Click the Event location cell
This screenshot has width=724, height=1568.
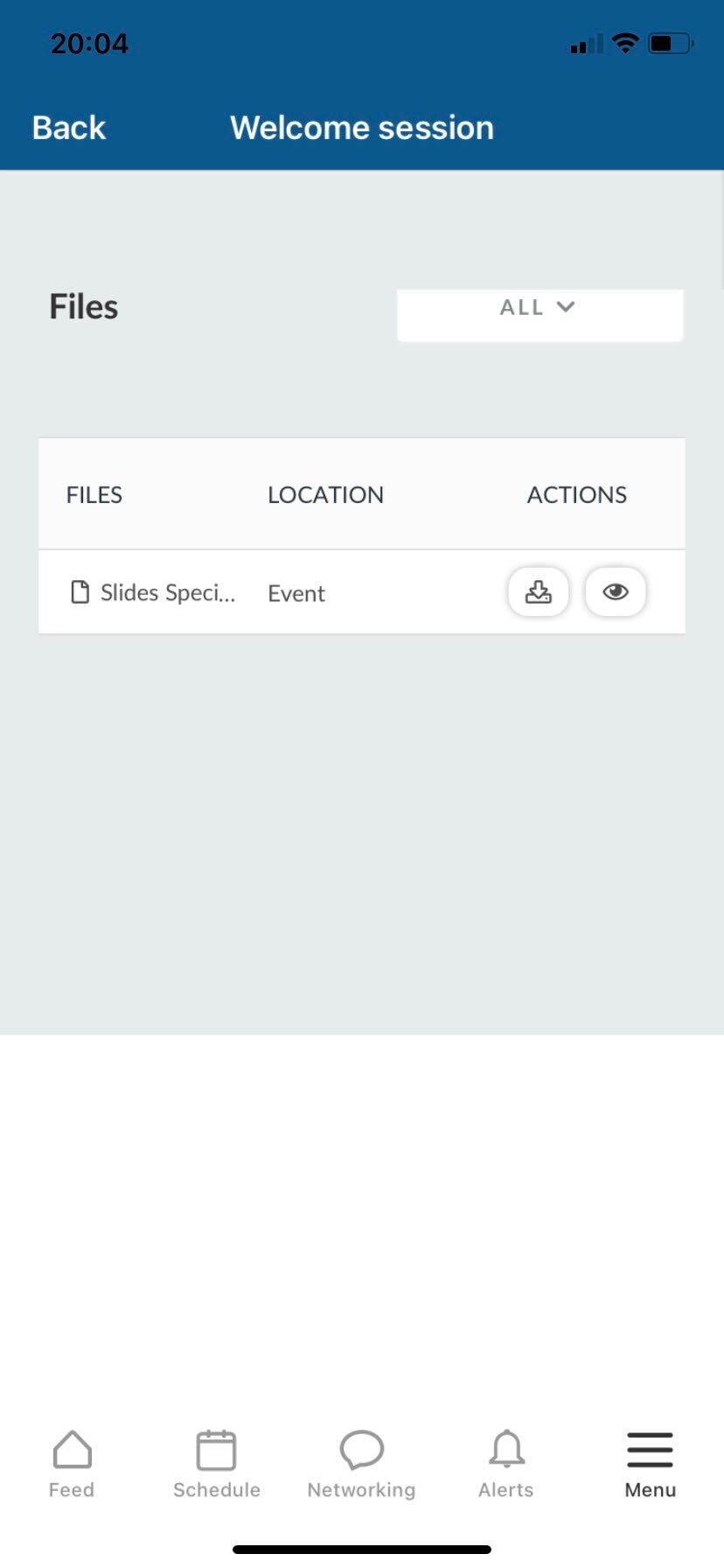[296, 593]
